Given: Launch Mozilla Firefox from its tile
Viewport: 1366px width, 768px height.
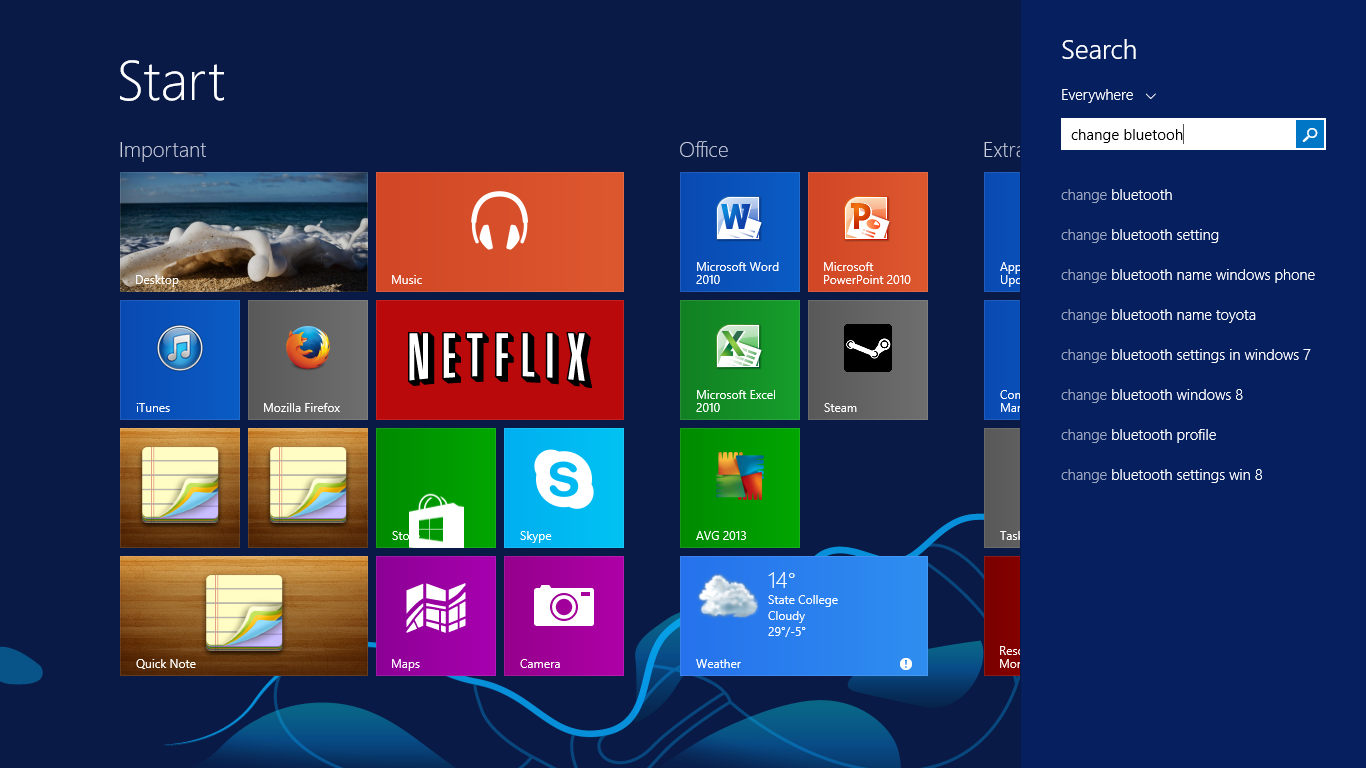Looking at the screenshot, I should (308, 360).
